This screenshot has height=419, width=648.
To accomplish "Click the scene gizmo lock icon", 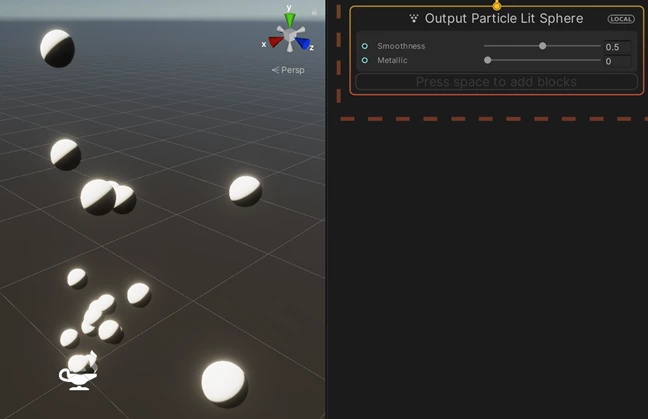I will click(x=314, y=12).
